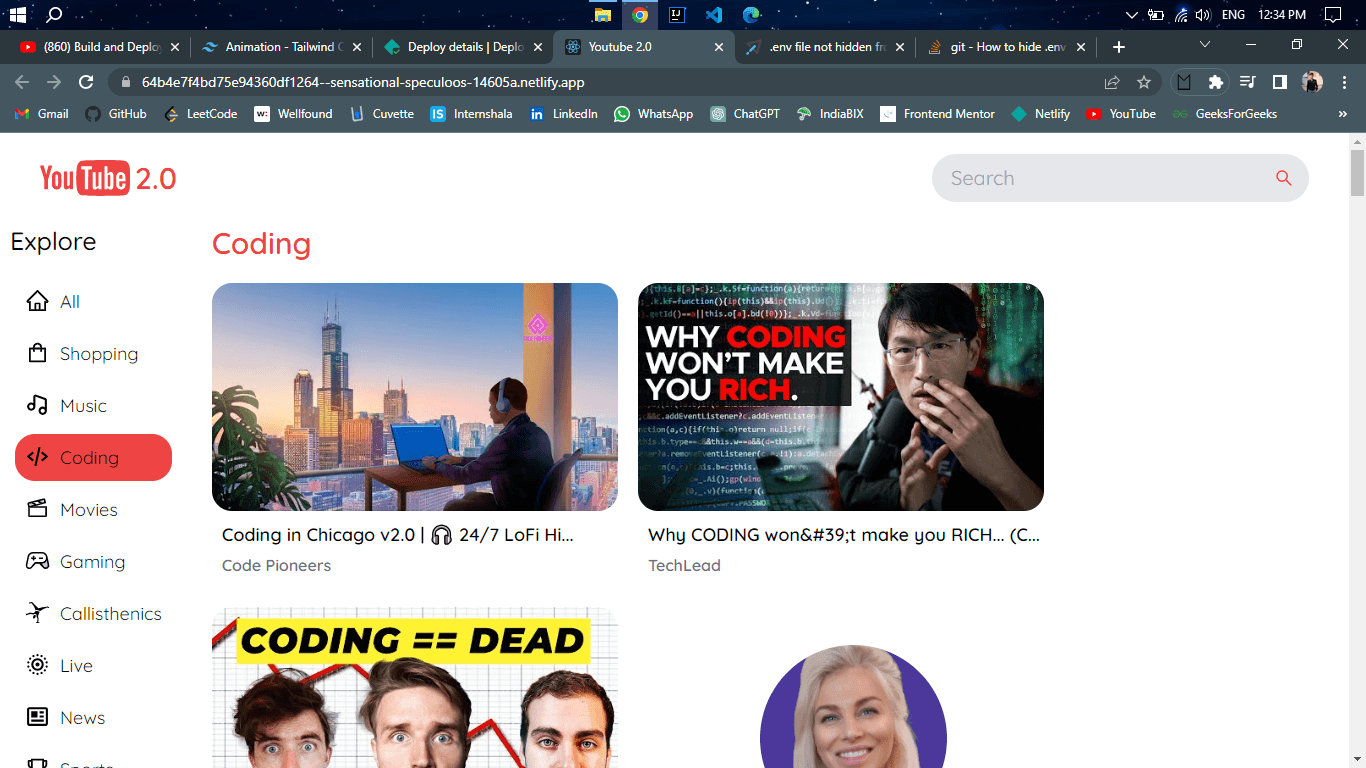Viewport: 1366px width, 768px height.
Task: Go back with the browser back arrow
Action: [x=22, y=82]
